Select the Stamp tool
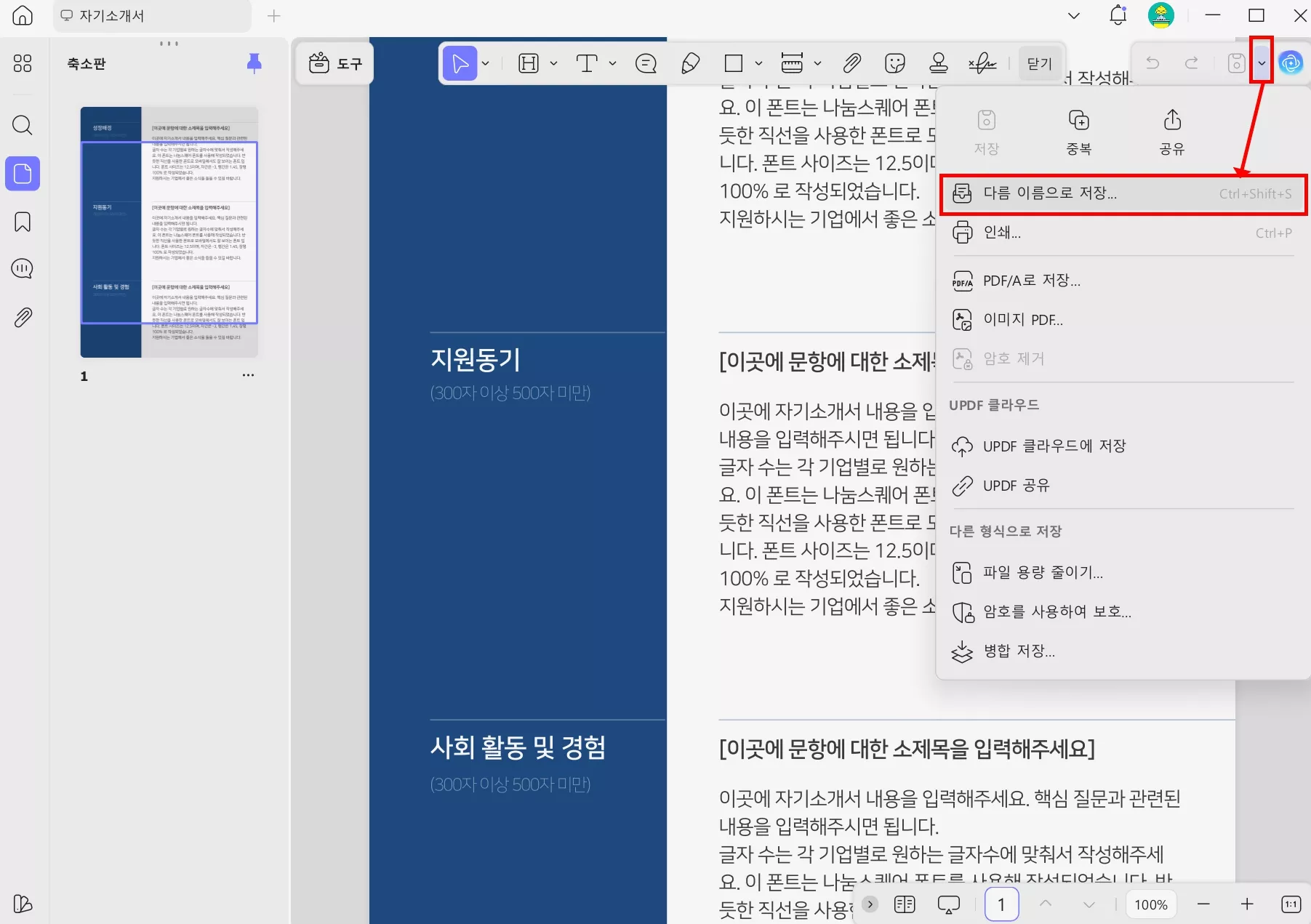This screenshot has height=924, width=1311. pyautogui.click(x=939, y=63)
